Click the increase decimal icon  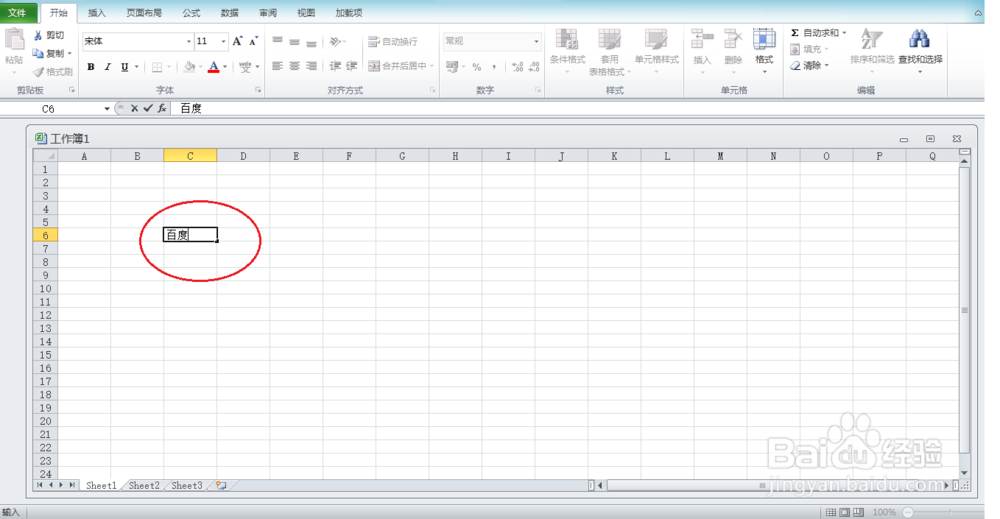tap(518, 67)
